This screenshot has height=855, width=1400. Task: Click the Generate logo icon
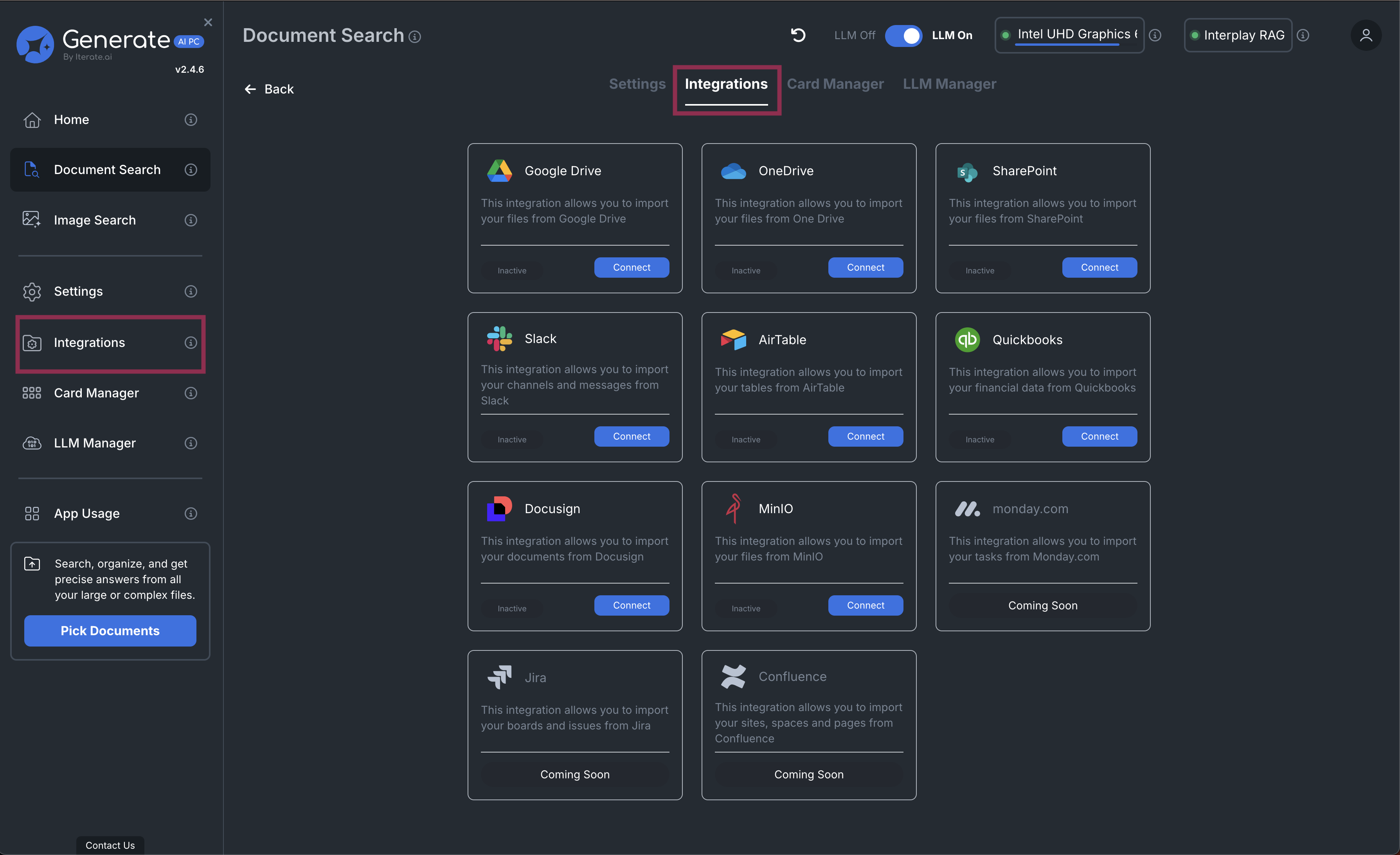(x=35, y=44)
